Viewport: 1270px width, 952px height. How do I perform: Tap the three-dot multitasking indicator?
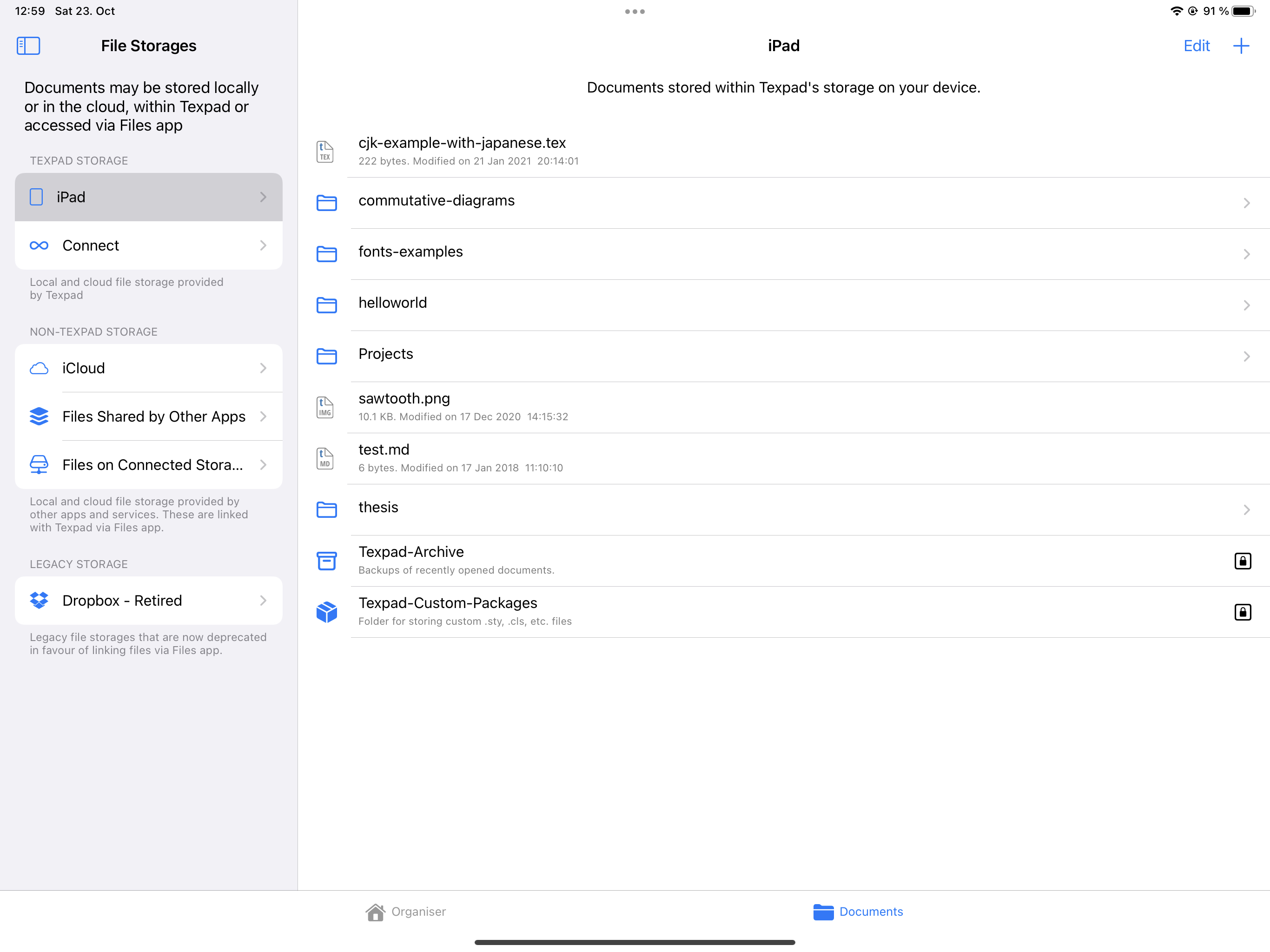[x=635, y=12]
